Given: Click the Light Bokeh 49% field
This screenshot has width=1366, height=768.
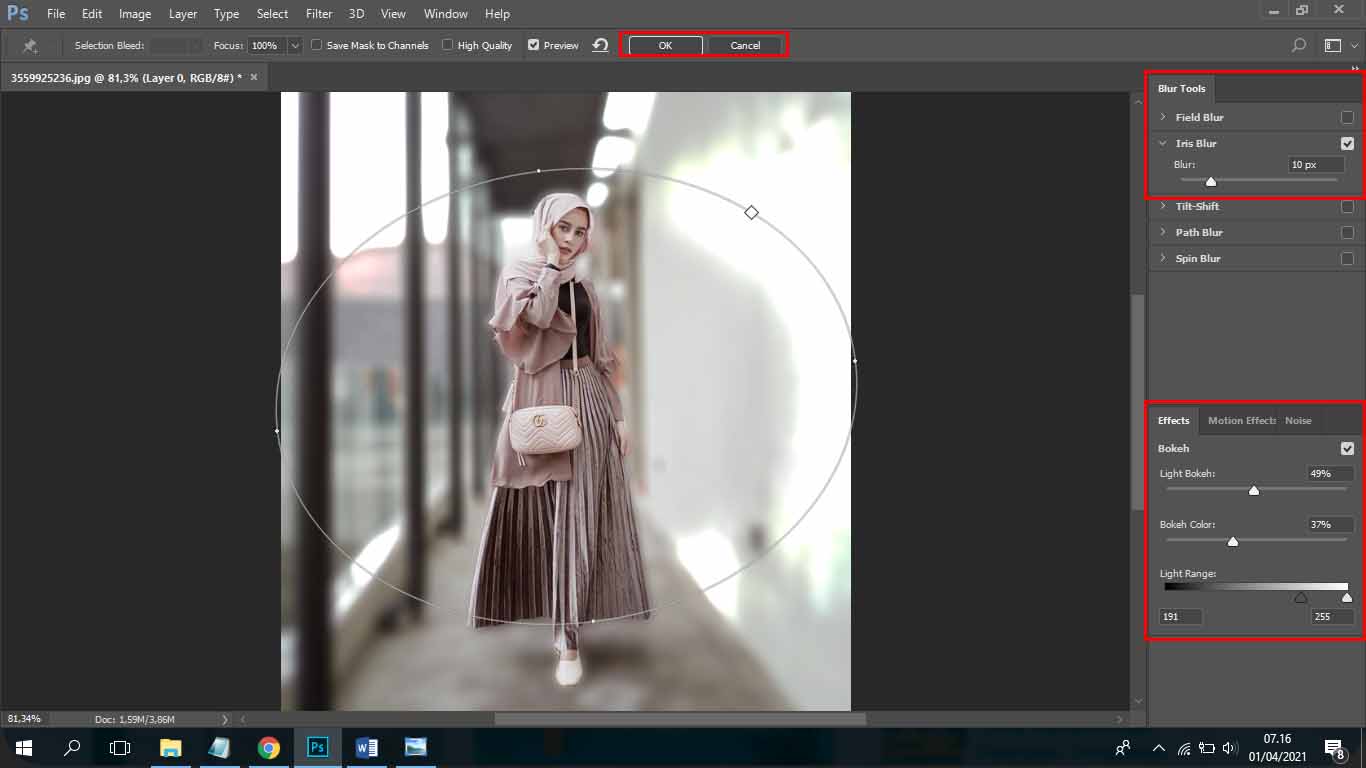Looking at the screenshot, I should point(1330,473).
